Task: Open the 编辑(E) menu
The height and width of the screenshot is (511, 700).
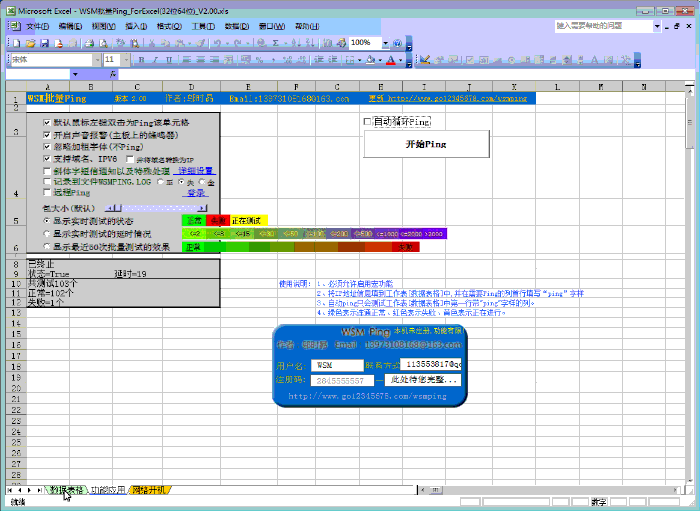Action: click(70, 26)
